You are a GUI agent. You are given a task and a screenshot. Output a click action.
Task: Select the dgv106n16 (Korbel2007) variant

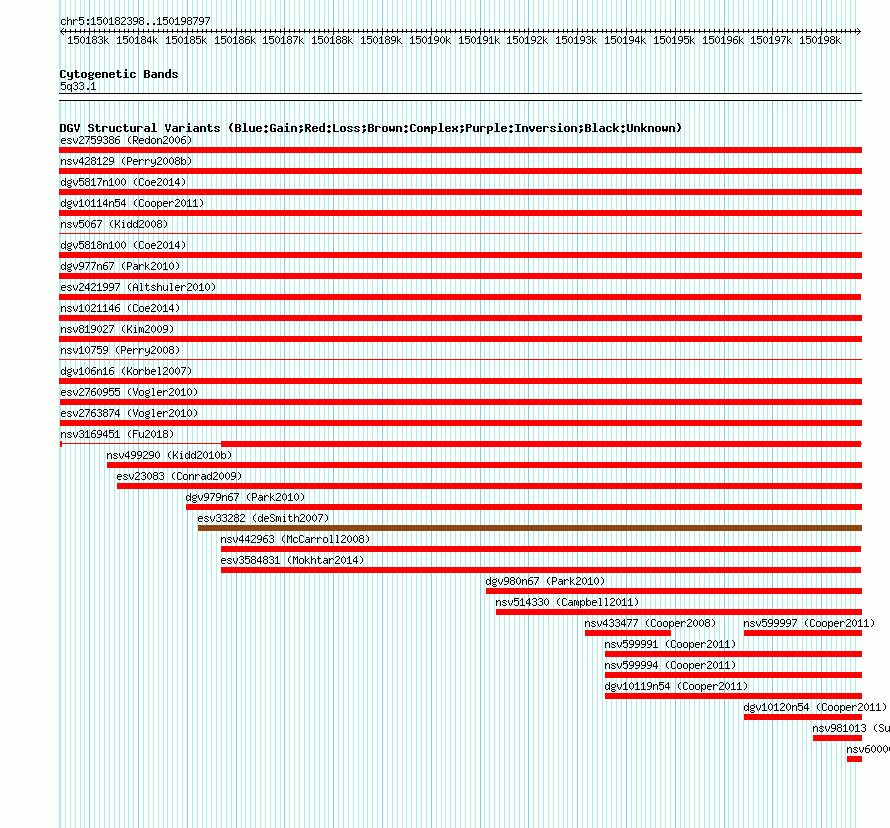click(x=126, y=371)
